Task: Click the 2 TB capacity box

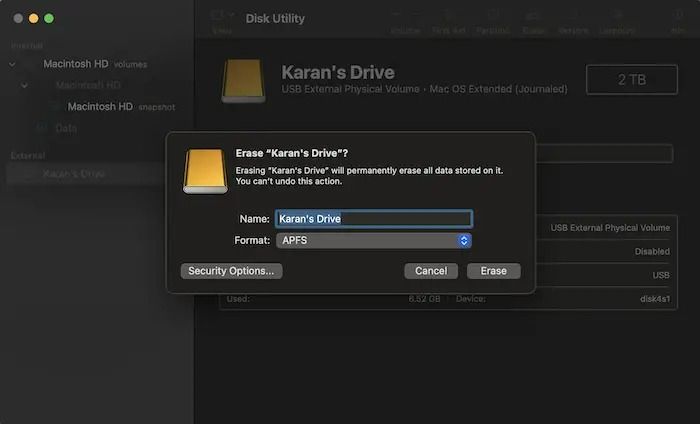Action: click(632, 80)
